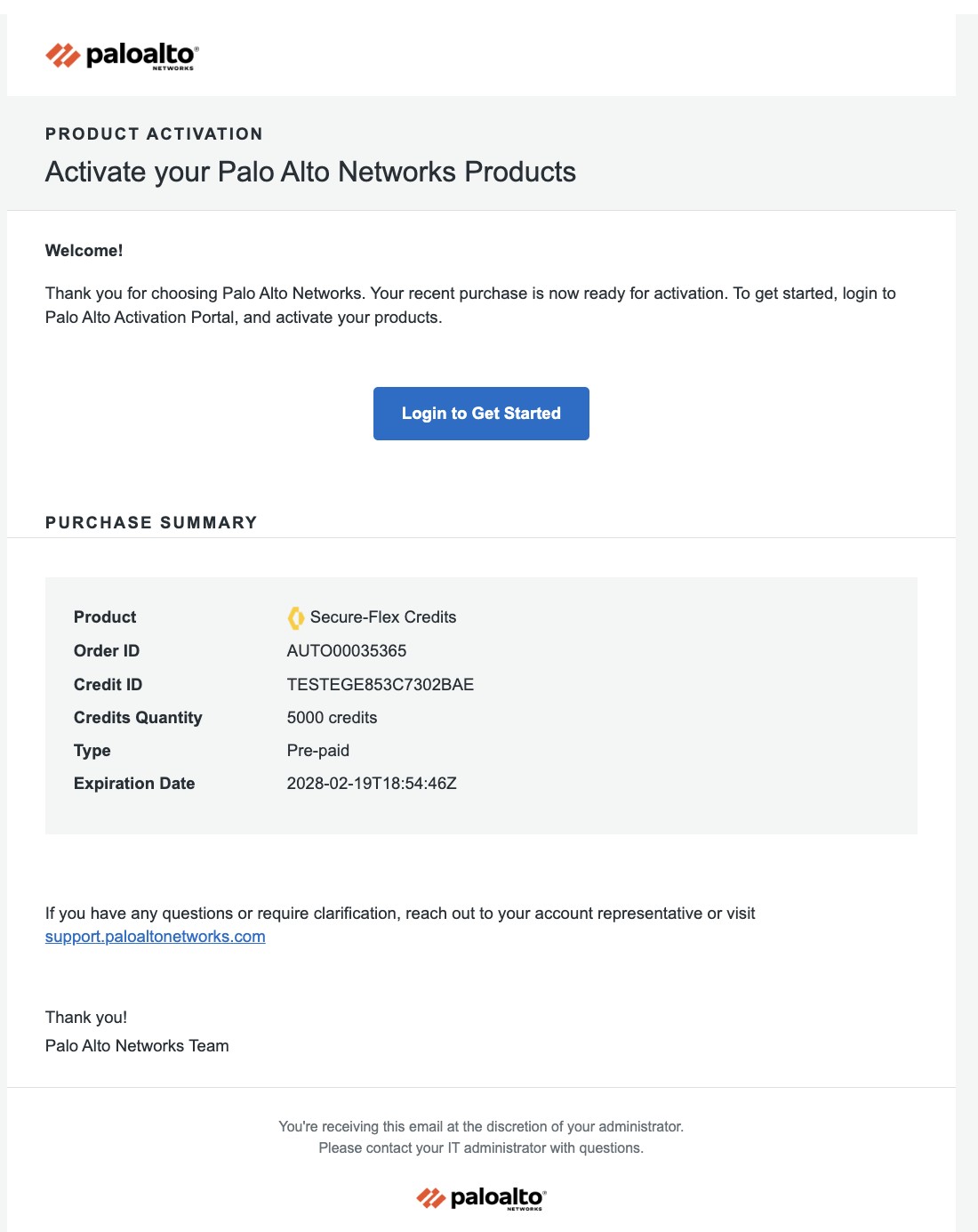The height and width of the screenshot is (1232, 978).
Task: Click the PRODUCT ACTIVATION label
Action: [154, 134]
